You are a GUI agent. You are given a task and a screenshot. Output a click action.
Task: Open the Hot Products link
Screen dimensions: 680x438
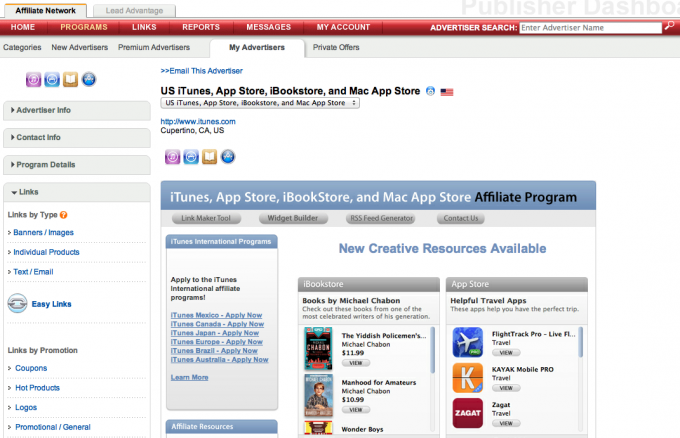(x=37, y=388)
